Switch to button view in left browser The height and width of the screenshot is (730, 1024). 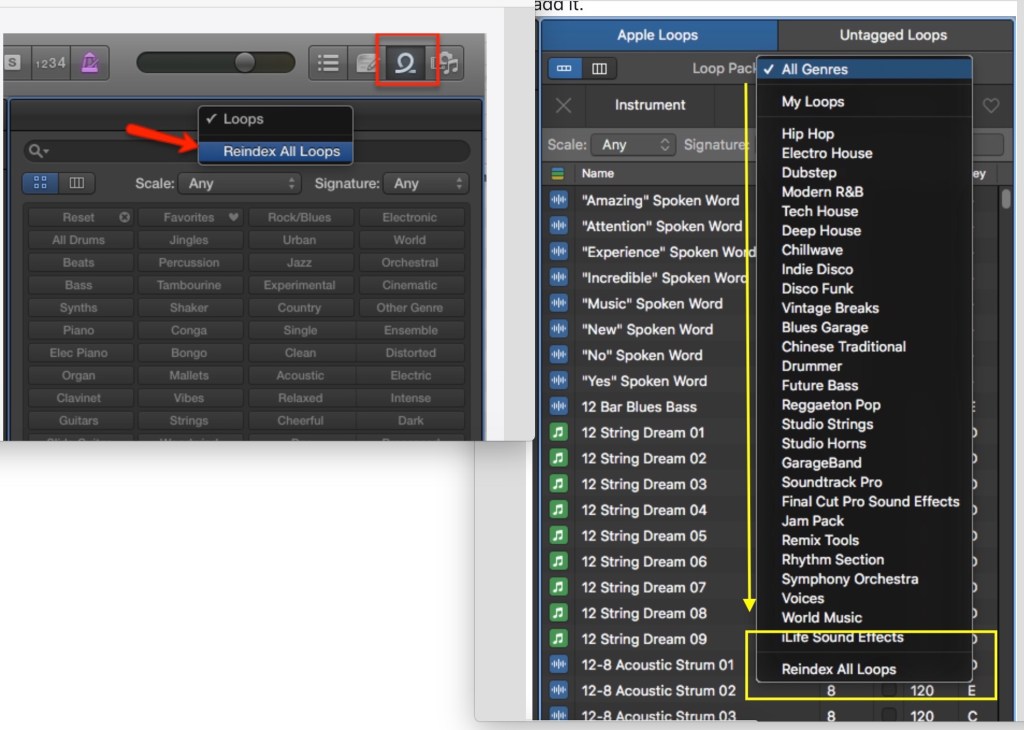pos(40,183)
